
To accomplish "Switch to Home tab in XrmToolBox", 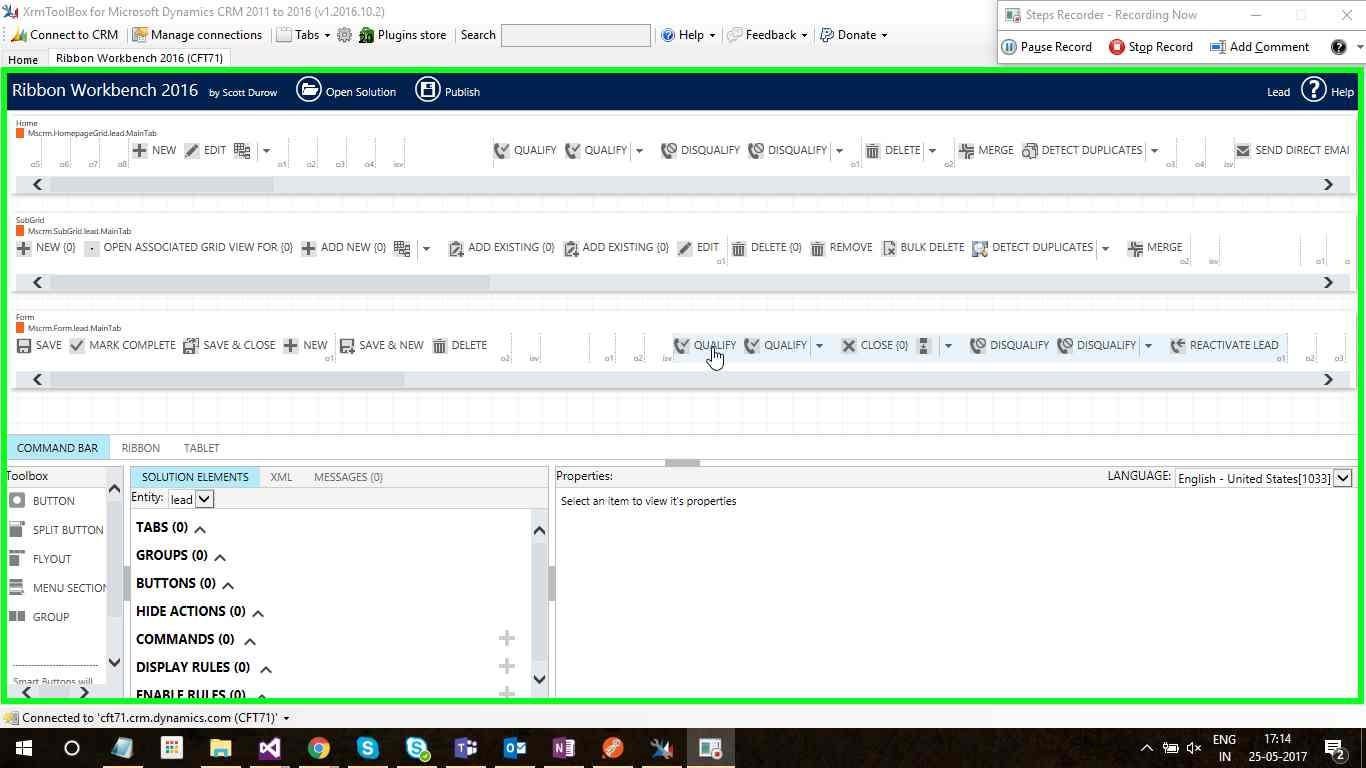I will click(23, 60).
